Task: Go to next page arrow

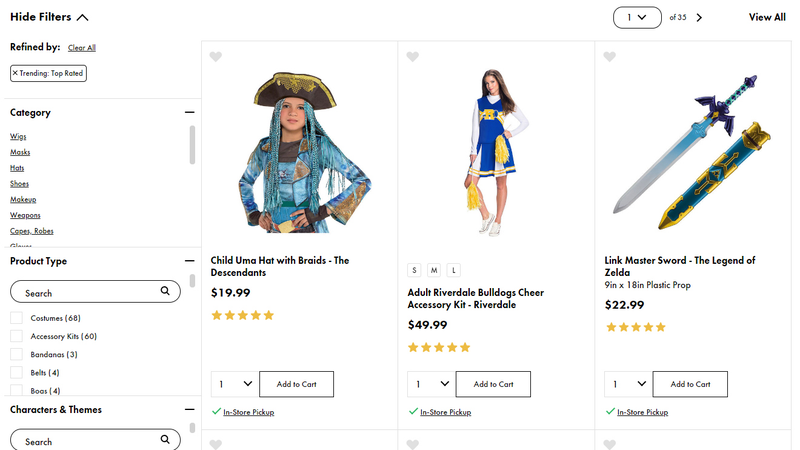Action: click(x=699, y=17)
